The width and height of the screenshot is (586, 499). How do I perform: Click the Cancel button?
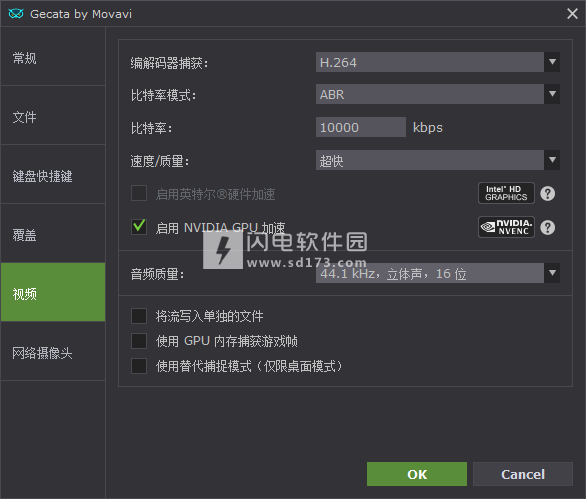pos(523,474)
